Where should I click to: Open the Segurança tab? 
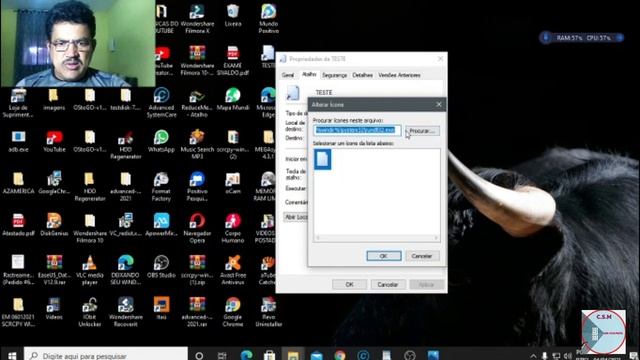(334, 75)
